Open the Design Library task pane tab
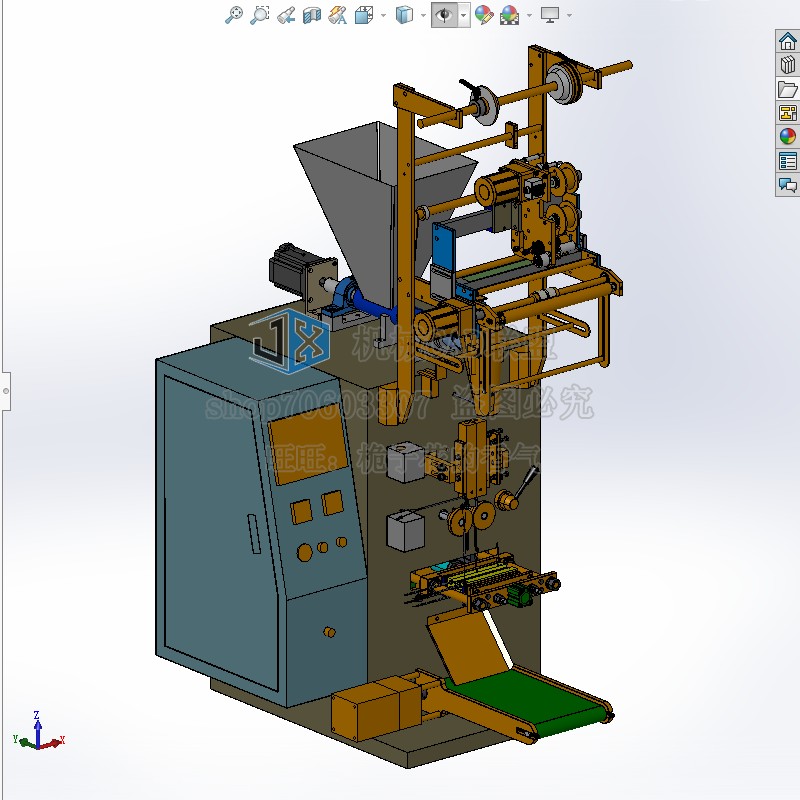Image resolution: width=800 pixels, height=800 pixels. tap(787, 65)
